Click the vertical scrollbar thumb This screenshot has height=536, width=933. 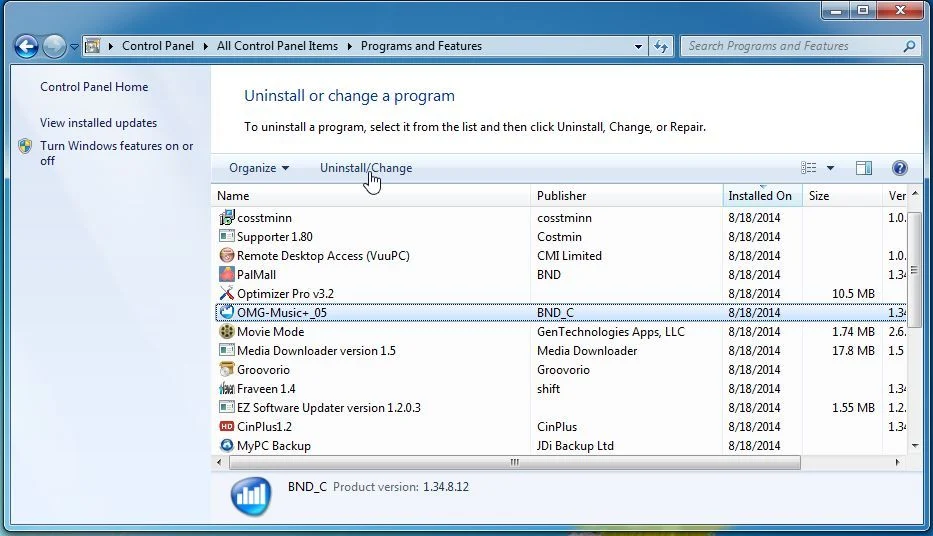[x=915, y=269]
